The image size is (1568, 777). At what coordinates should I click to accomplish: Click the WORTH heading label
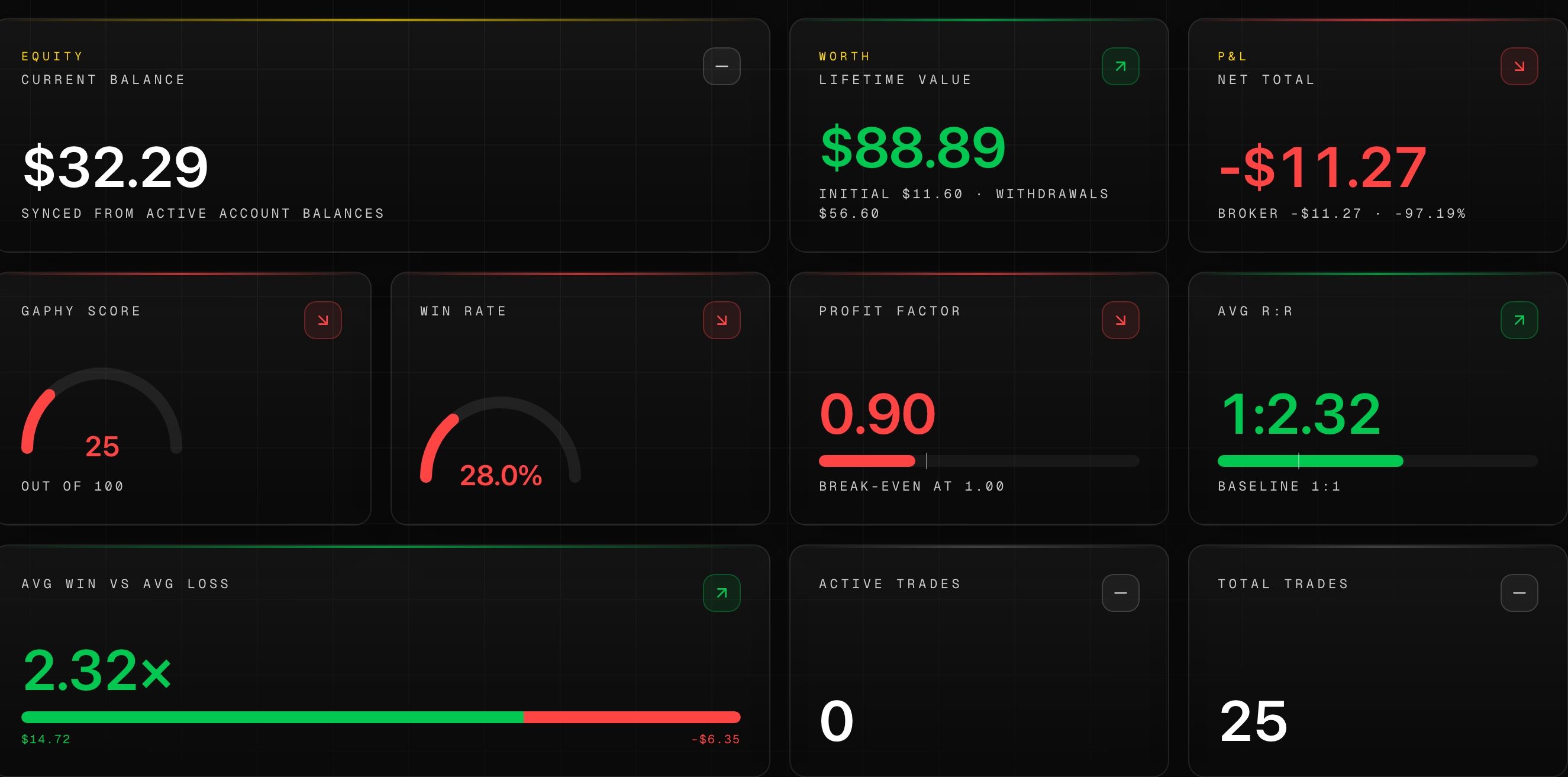click(844, 57)
